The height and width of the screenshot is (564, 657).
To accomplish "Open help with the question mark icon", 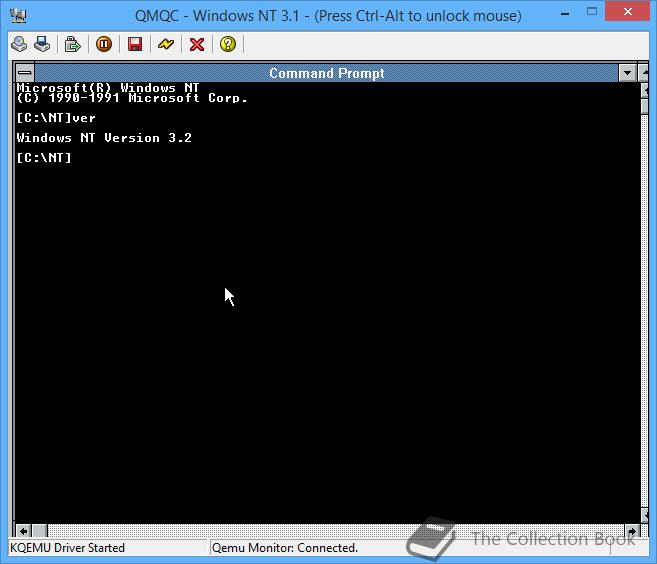I will tap(228, 44).
